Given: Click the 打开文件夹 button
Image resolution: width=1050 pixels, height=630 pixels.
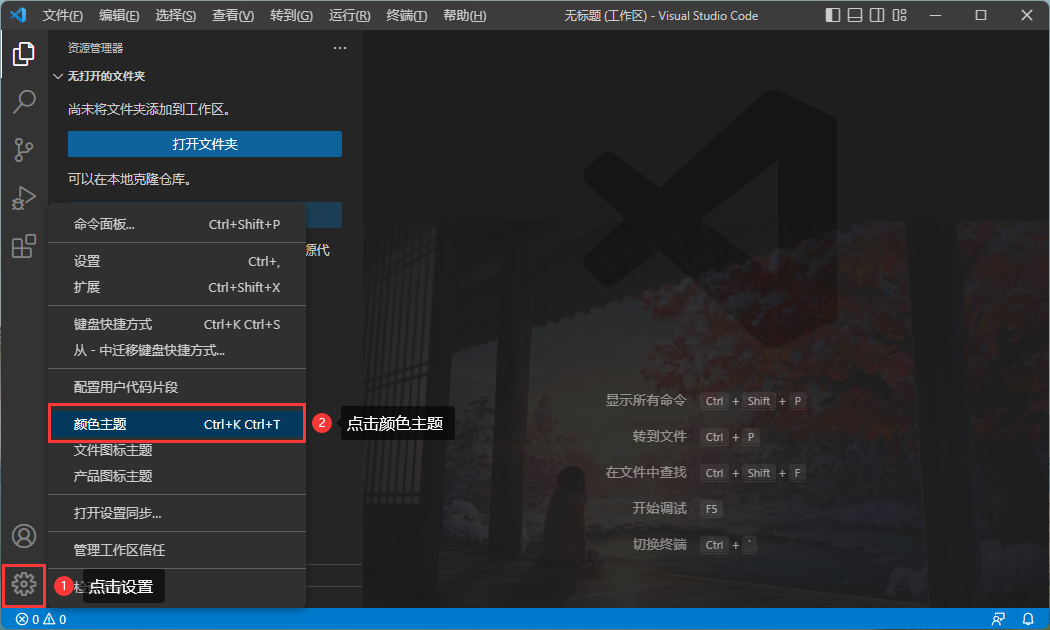Looking at the screenshot, I should tap(204, 144).
